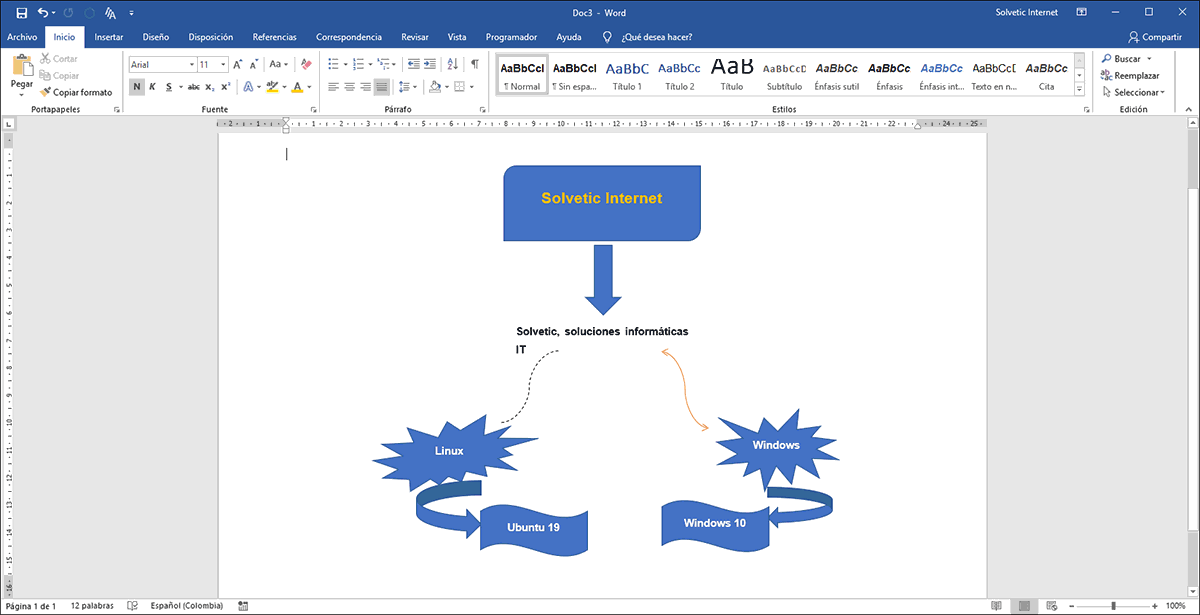Toggle bold formatting (N)

click(137, 87)
